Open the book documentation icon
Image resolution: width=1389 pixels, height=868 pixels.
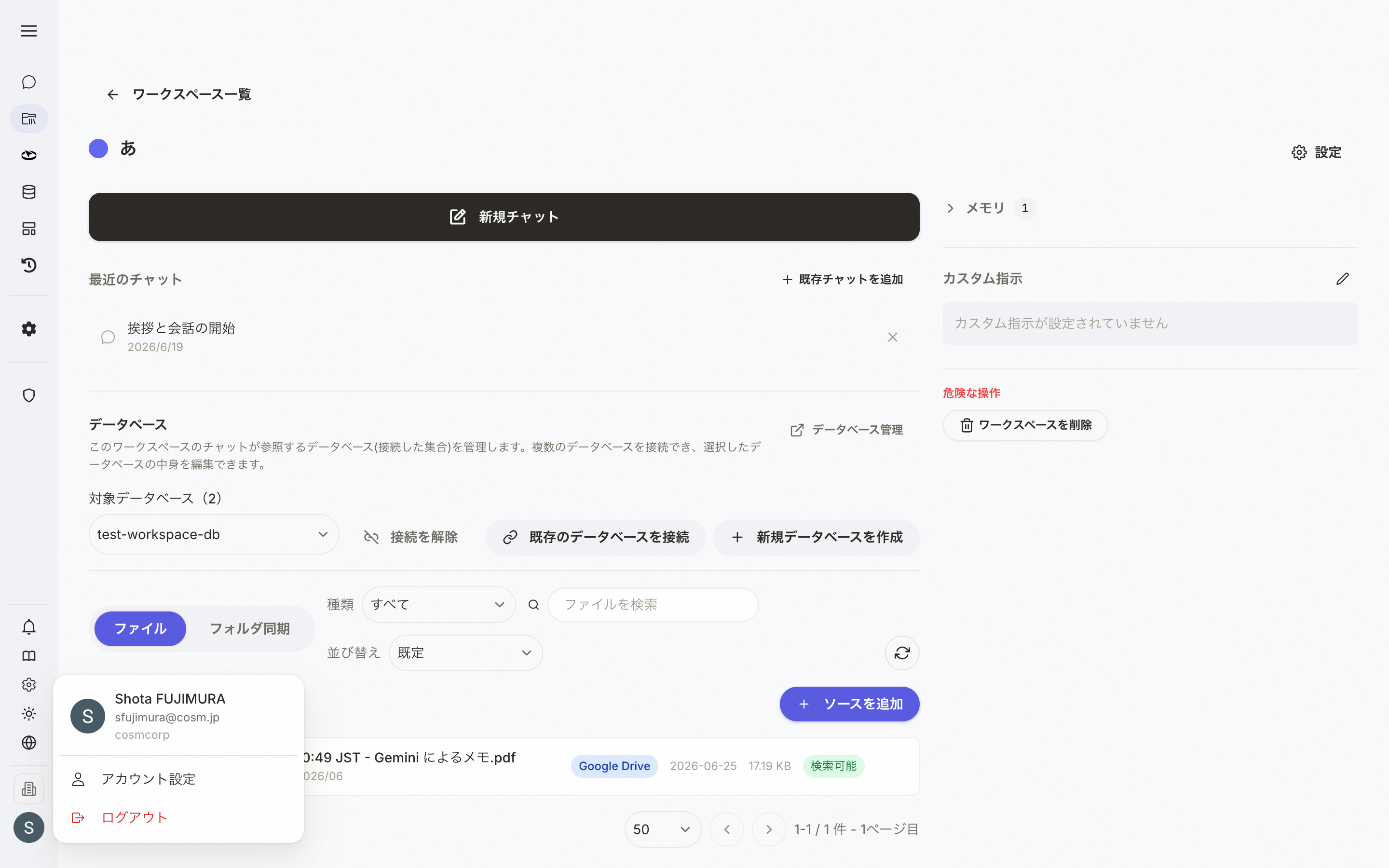click(29, 656)
